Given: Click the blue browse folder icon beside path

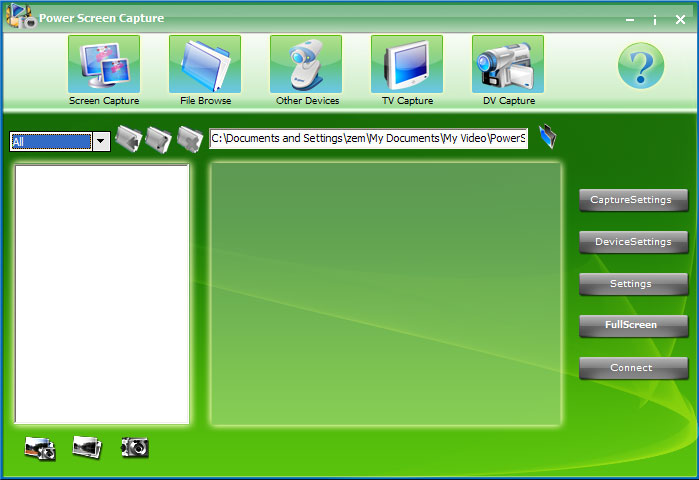Looking at the screenshot, I should tap(547, 137).
